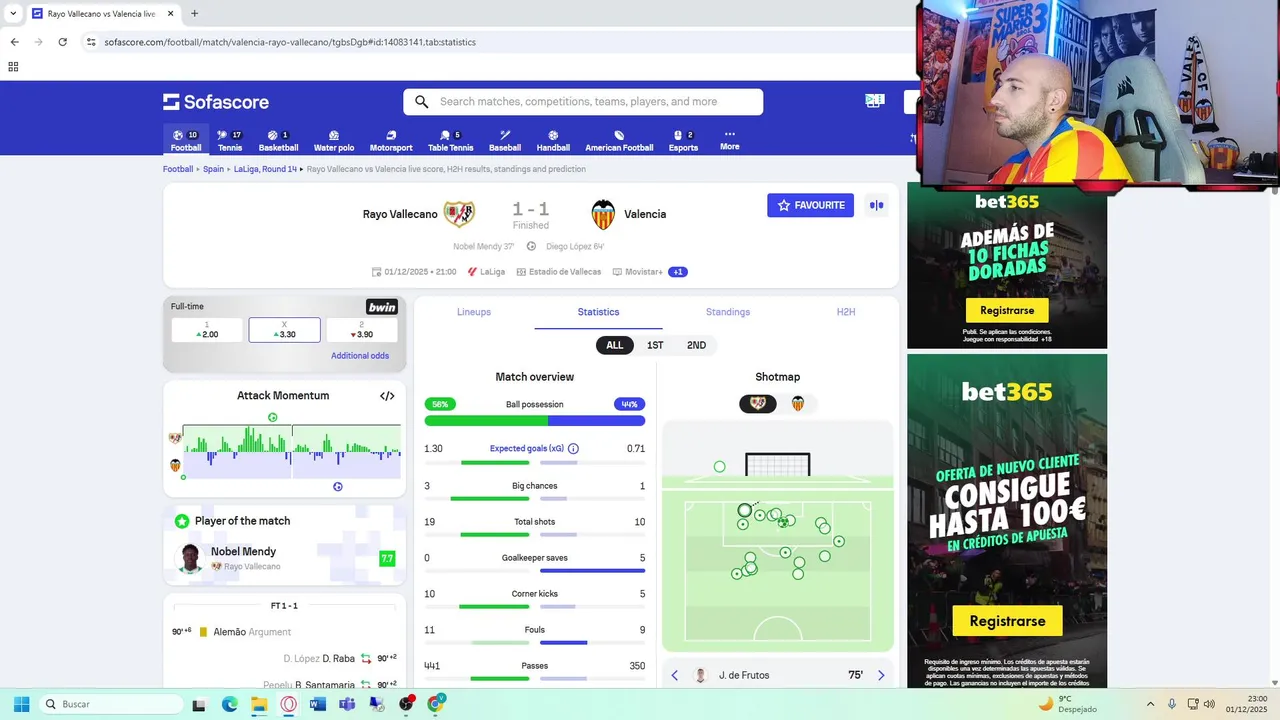Open the Basketball sport tab
Screen dimensions: 1280x720
tap(278, 140)
